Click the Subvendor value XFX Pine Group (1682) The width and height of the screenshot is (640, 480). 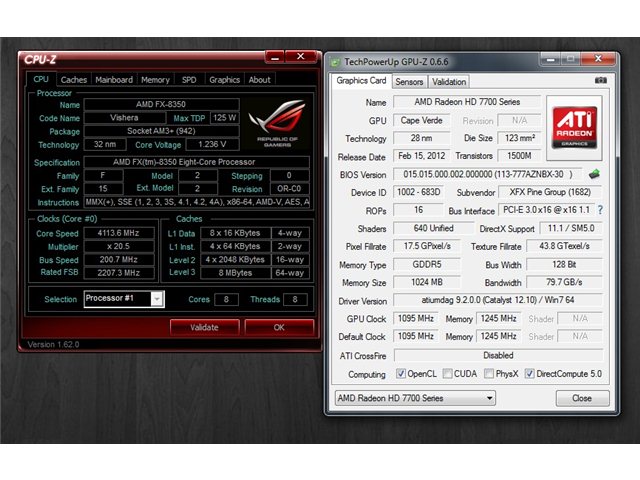pyautogui.click(x=550, y=192)
